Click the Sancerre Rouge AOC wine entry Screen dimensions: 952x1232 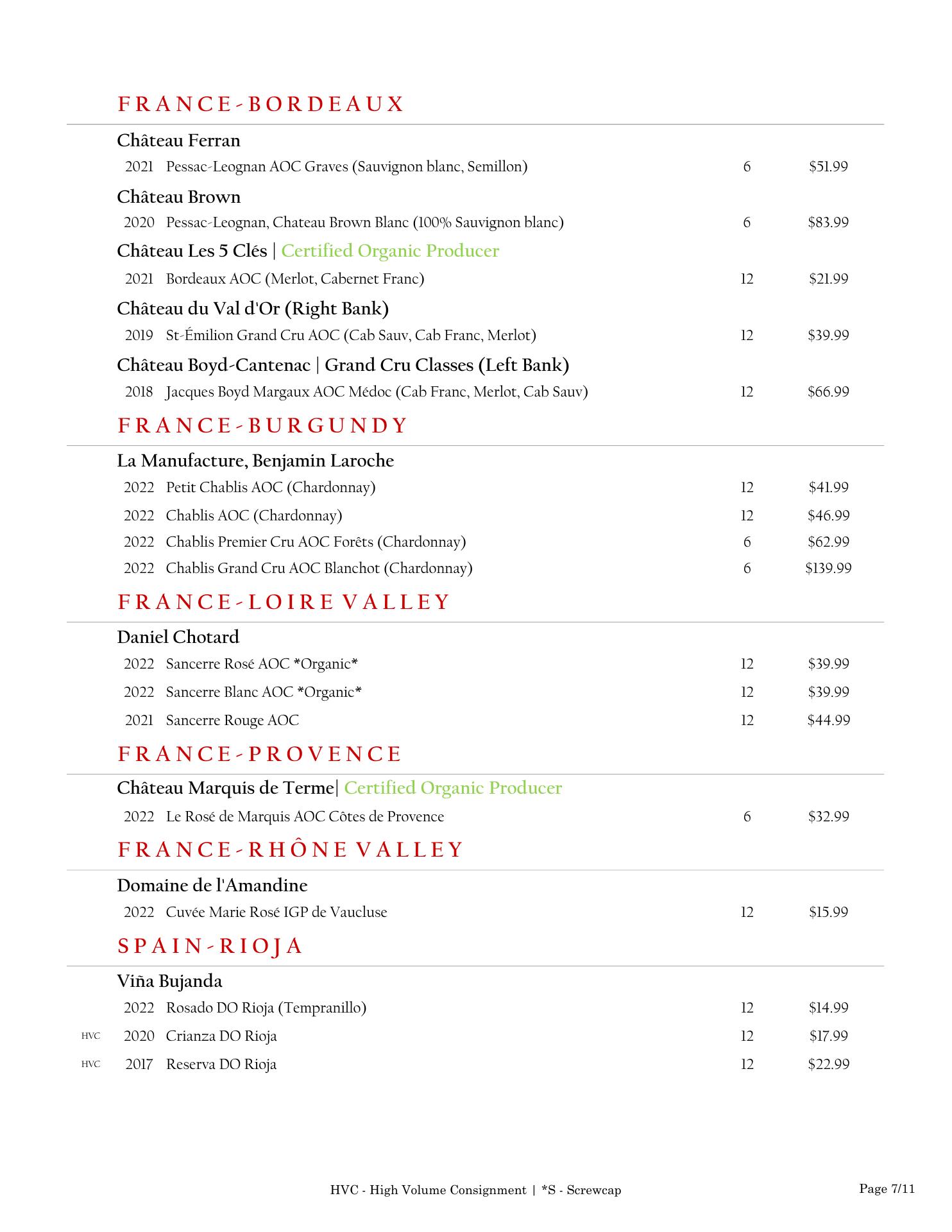232,721
